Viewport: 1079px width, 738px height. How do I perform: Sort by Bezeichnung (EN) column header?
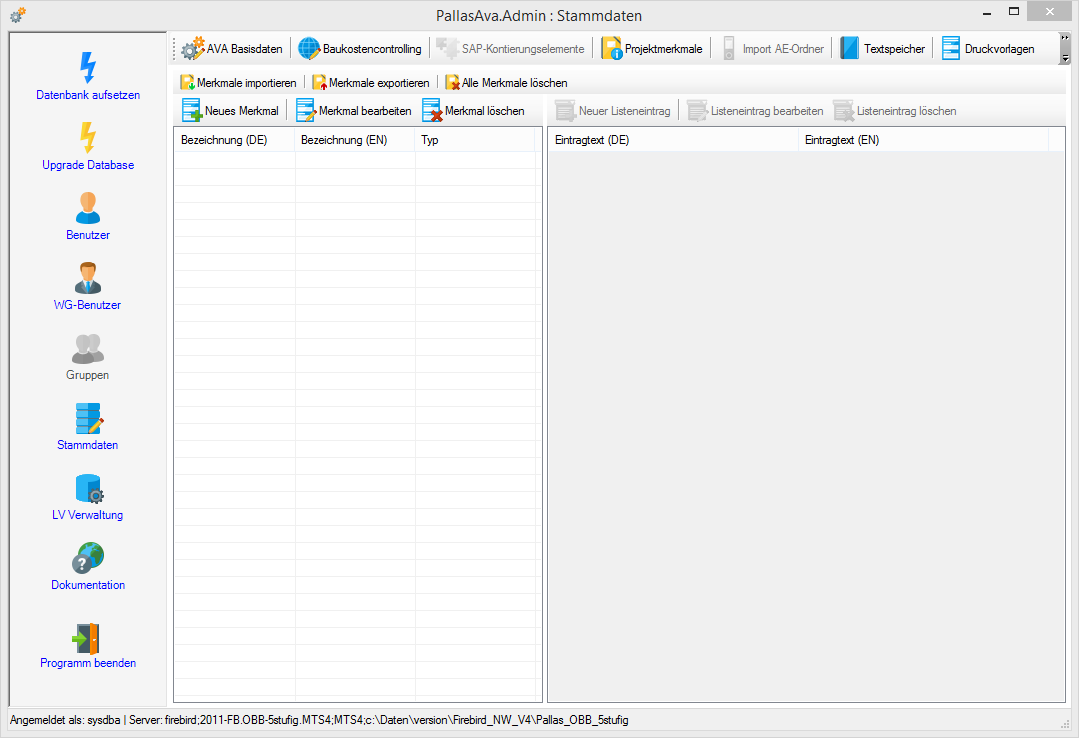click(x=355, y=140)
